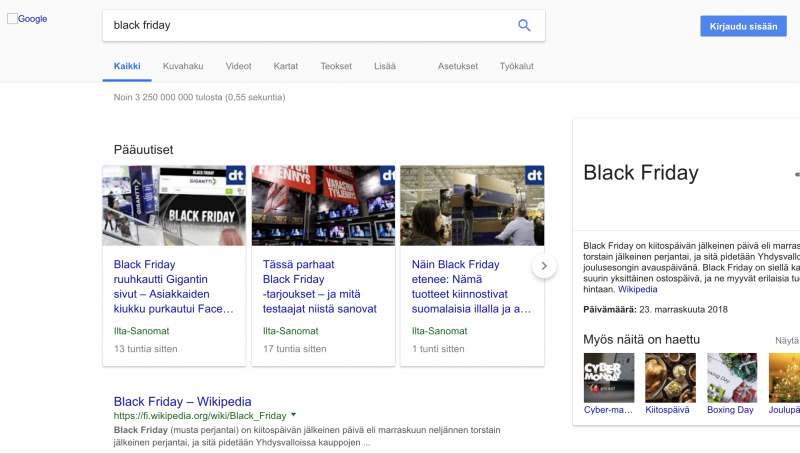The height and width of the screenshot is (454, 800).
Task: Click the 'Black Friday' knowledge panel title
Action: pos(641,172)
